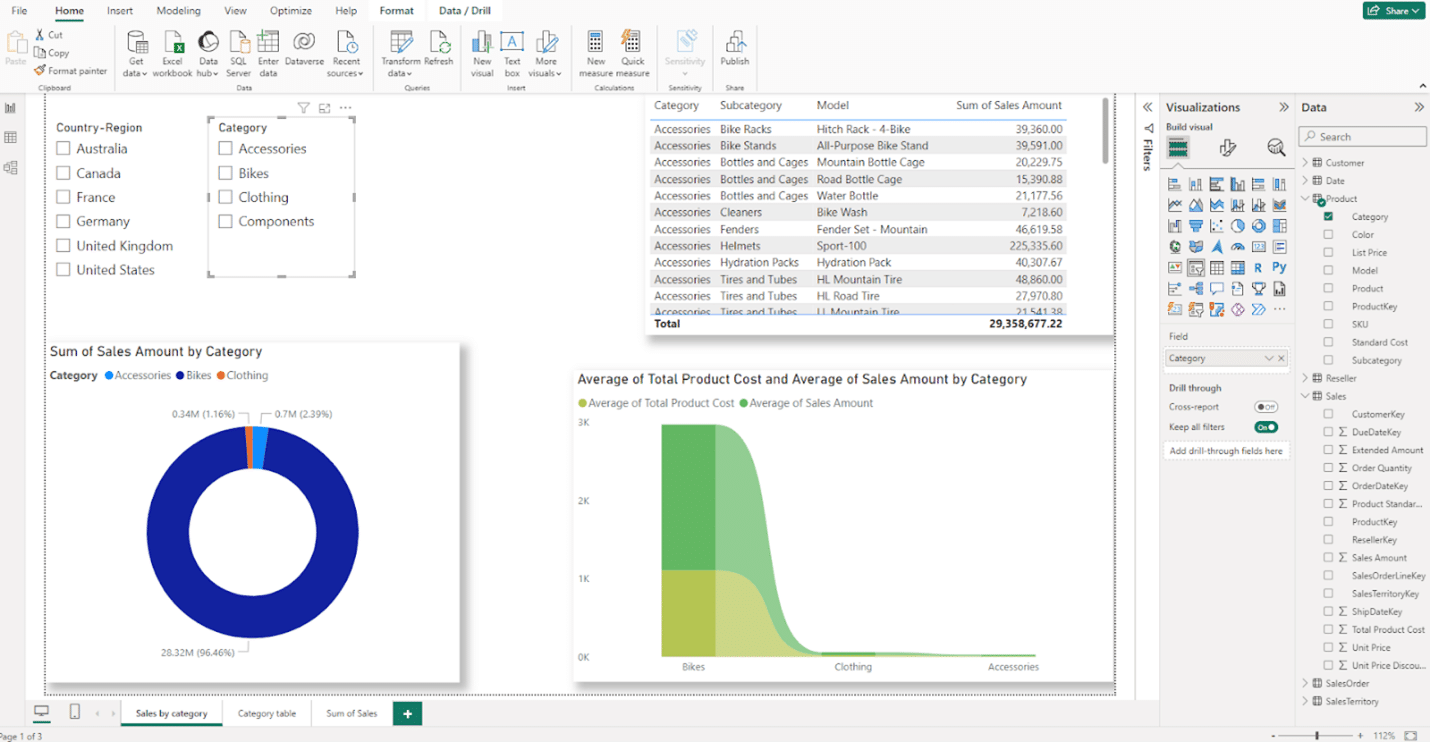Select the R script visual icon
This screenshot has height=742, width=1430.
click(1258, 266)
